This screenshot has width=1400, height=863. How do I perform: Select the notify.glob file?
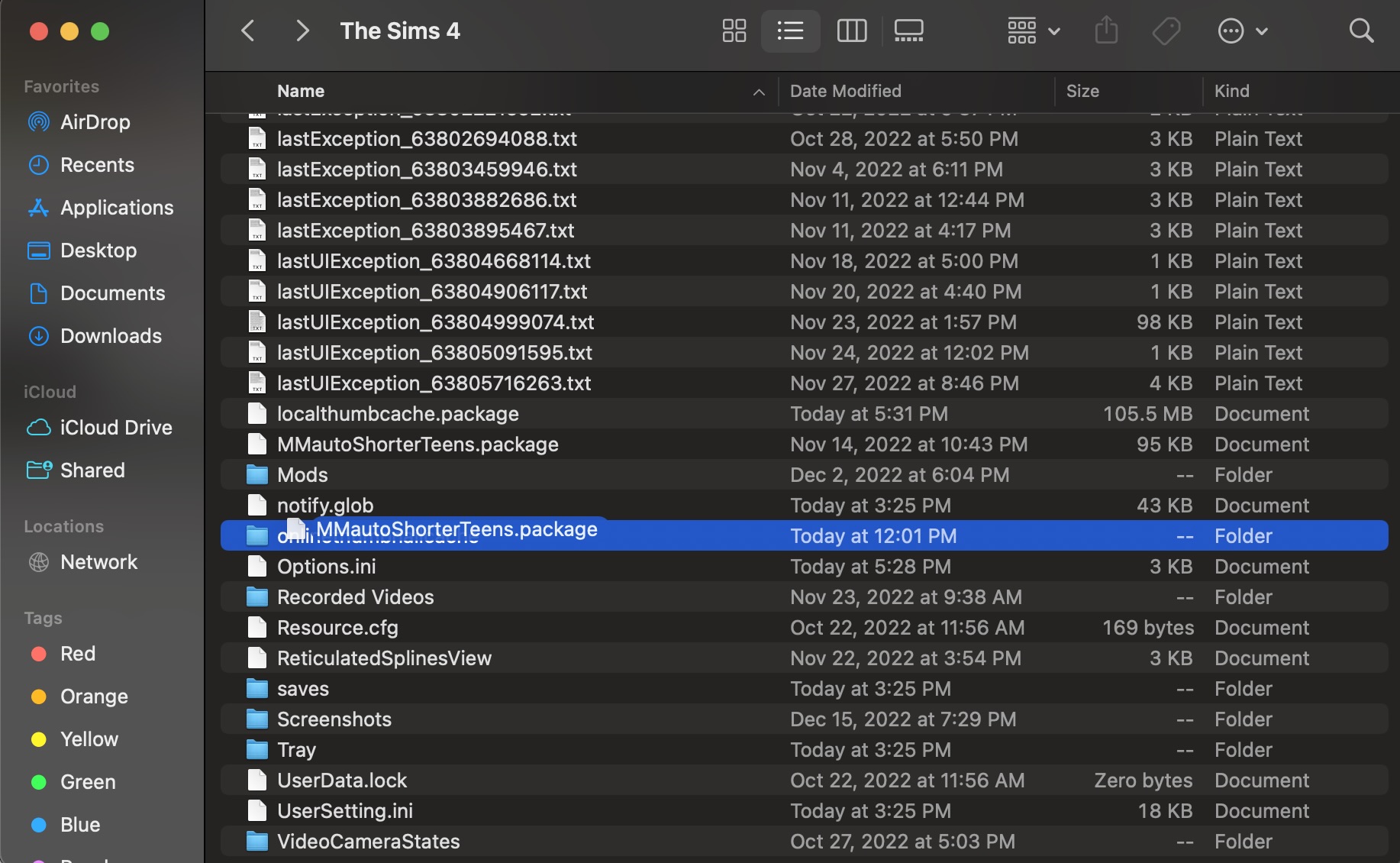(804, 506)
